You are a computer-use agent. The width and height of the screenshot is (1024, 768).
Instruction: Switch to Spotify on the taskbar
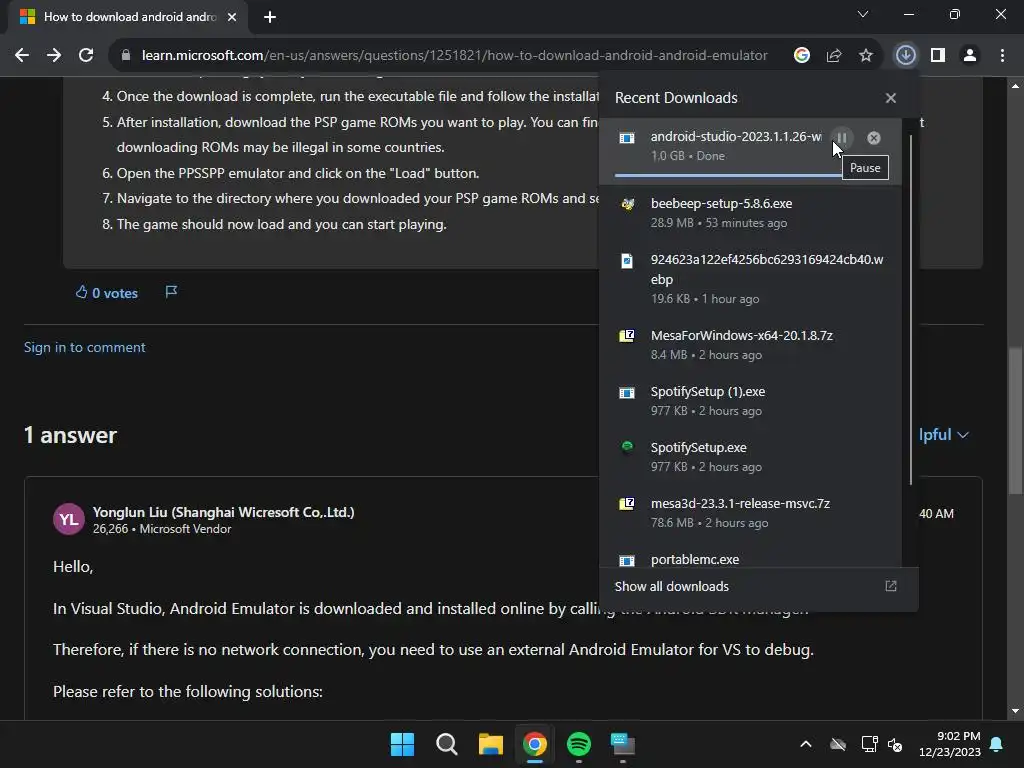pos(579,744)
